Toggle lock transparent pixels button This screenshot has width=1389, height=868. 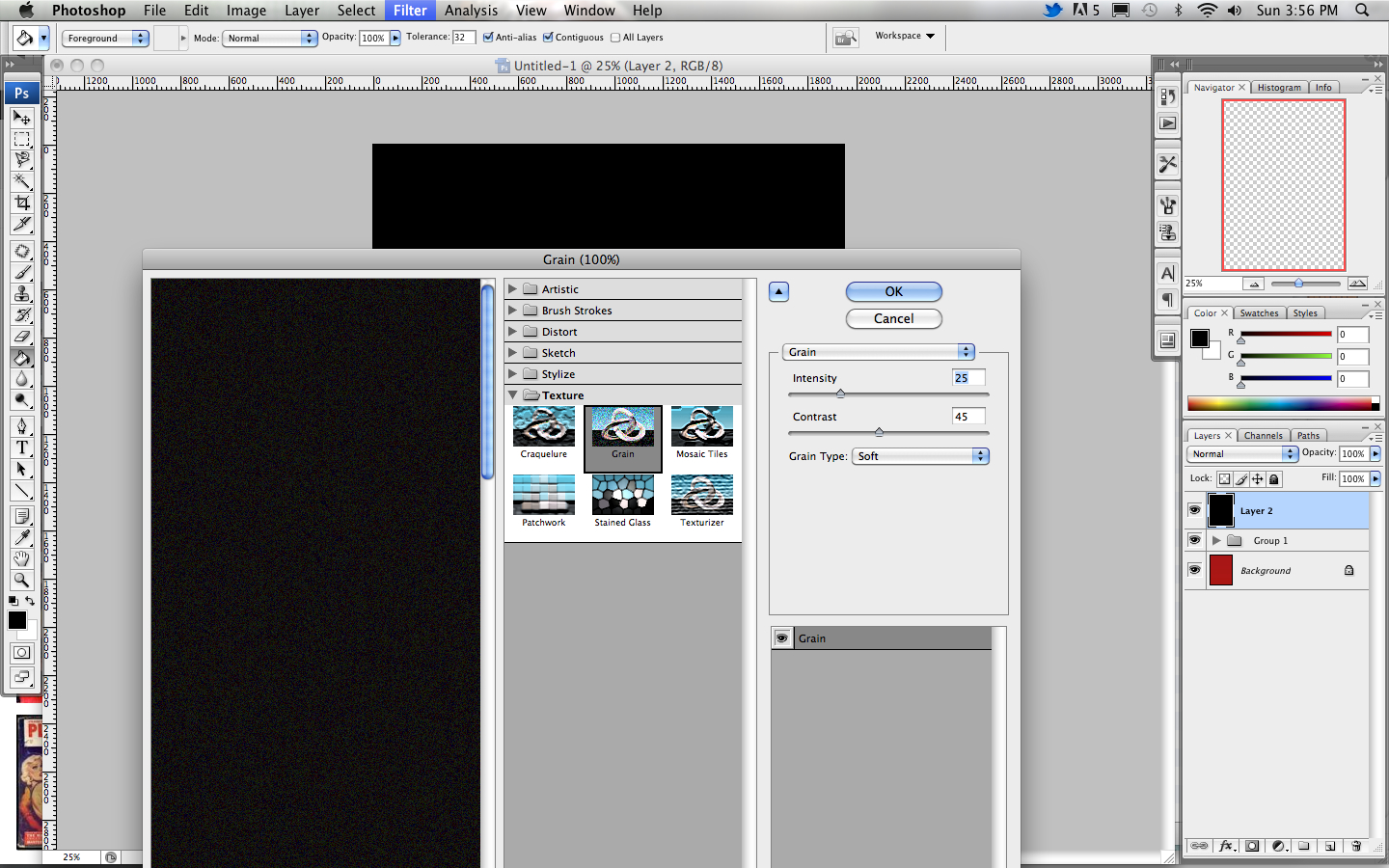tap(1224, 478)
